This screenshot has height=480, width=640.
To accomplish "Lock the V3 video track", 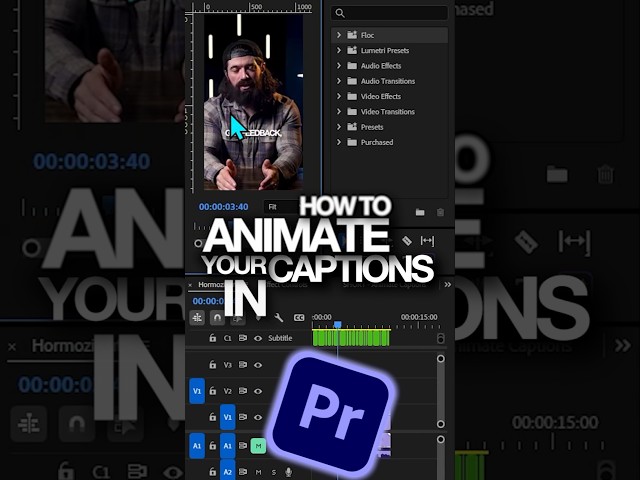I will pos(213,364).
